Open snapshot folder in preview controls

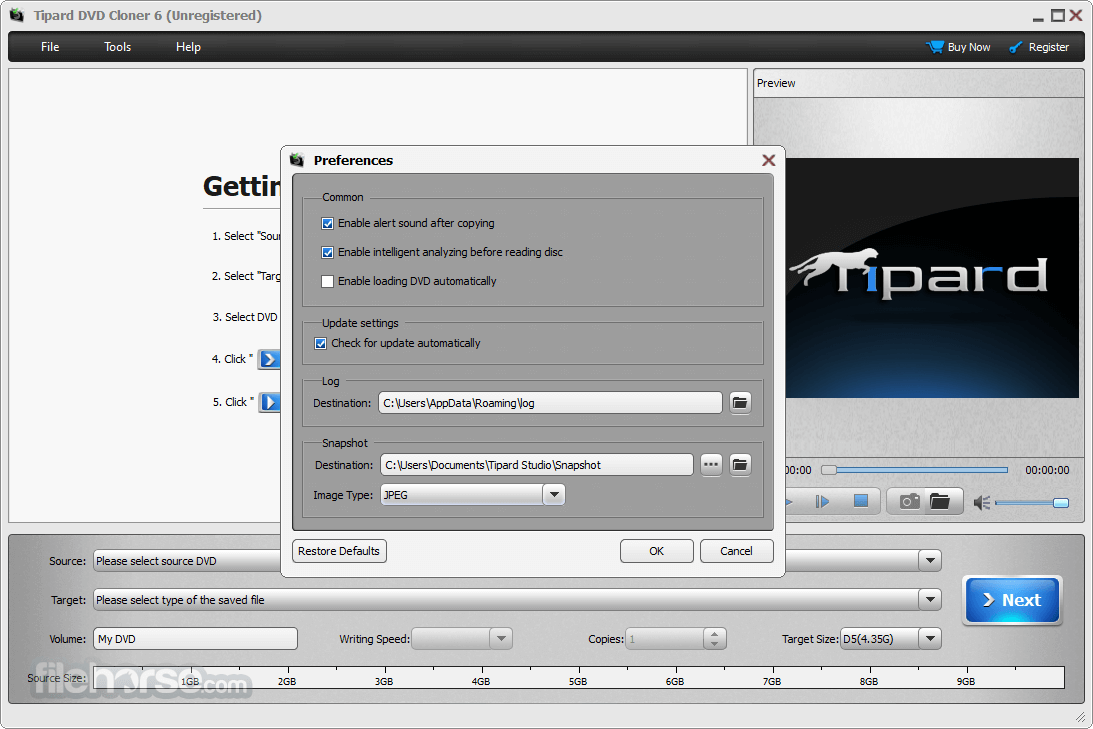(940, 501)
